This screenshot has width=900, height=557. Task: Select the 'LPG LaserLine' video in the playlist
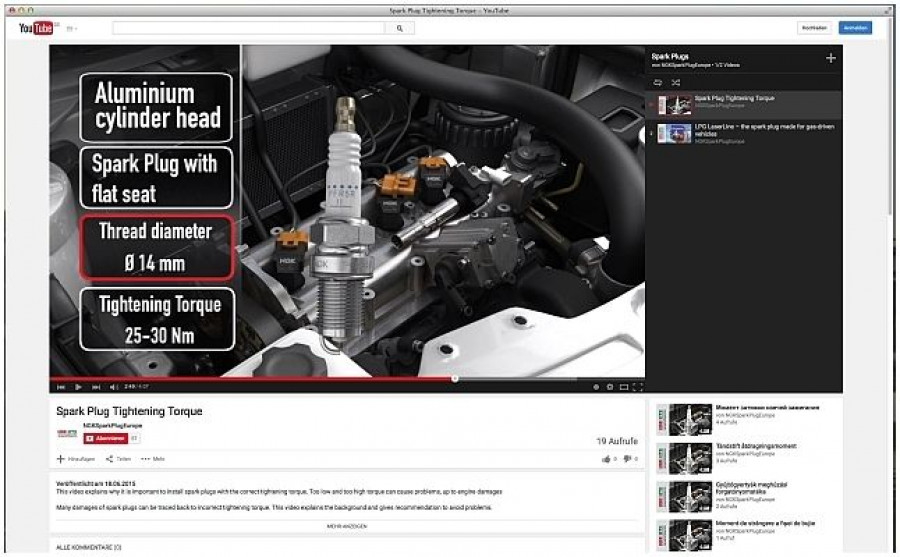coord(744,134)
